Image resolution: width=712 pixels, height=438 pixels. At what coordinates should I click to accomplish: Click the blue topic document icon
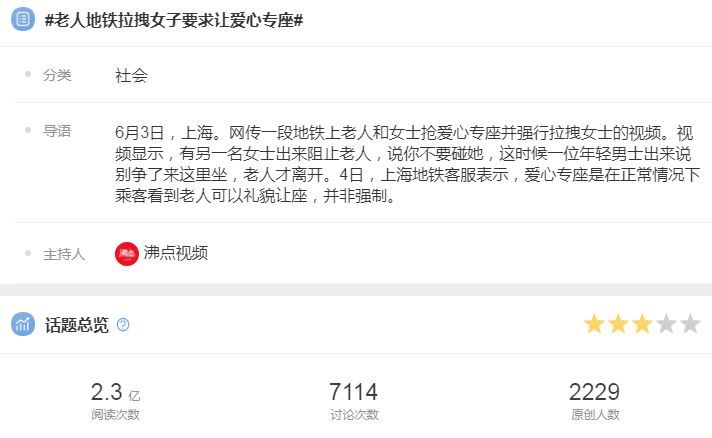tap(23, 19)
